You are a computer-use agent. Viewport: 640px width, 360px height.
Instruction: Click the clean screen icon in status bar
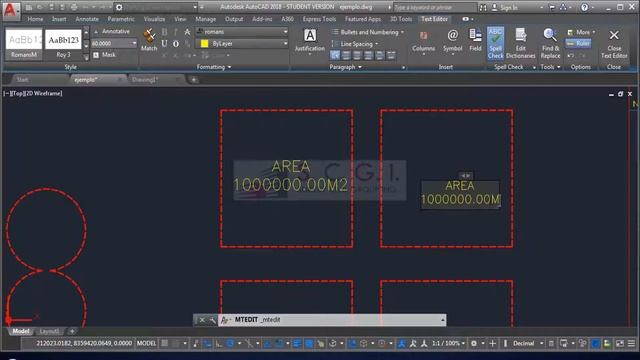pyautogui.click(x=619, y=343)
